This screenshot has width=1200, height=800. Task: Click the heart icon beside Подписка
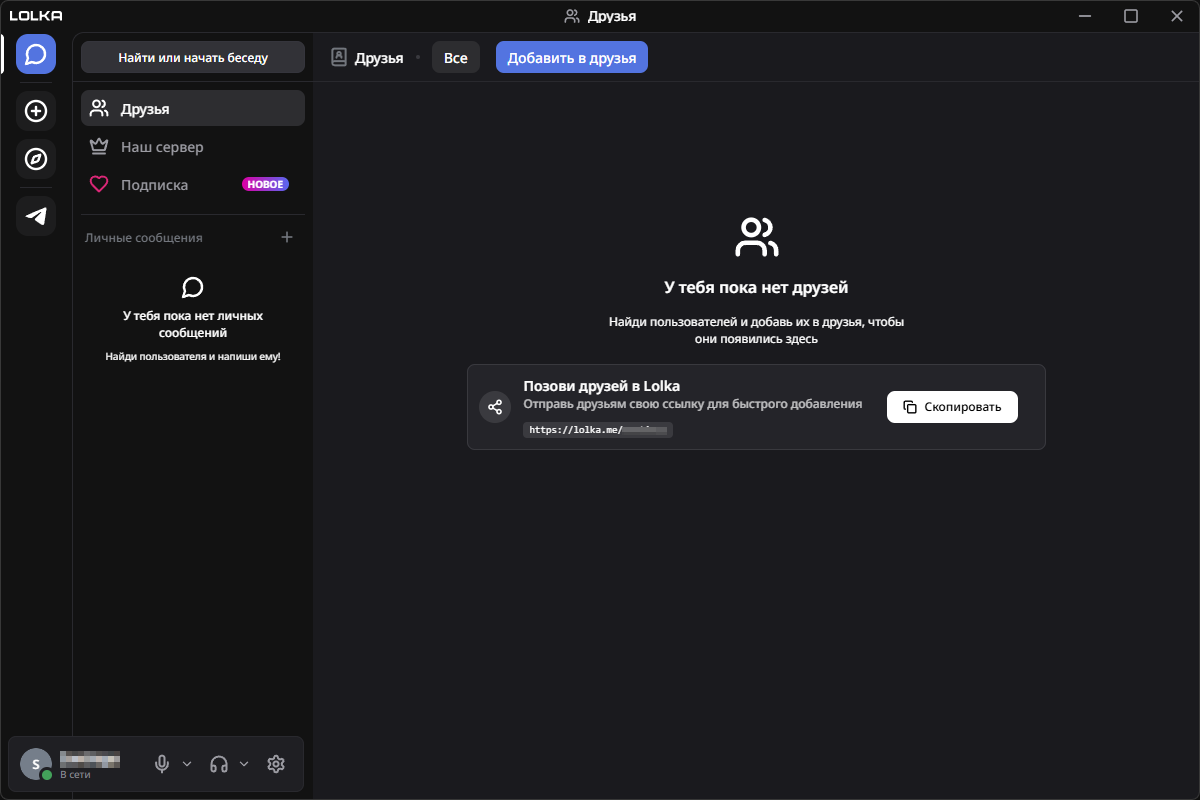[x=98, y=185]
